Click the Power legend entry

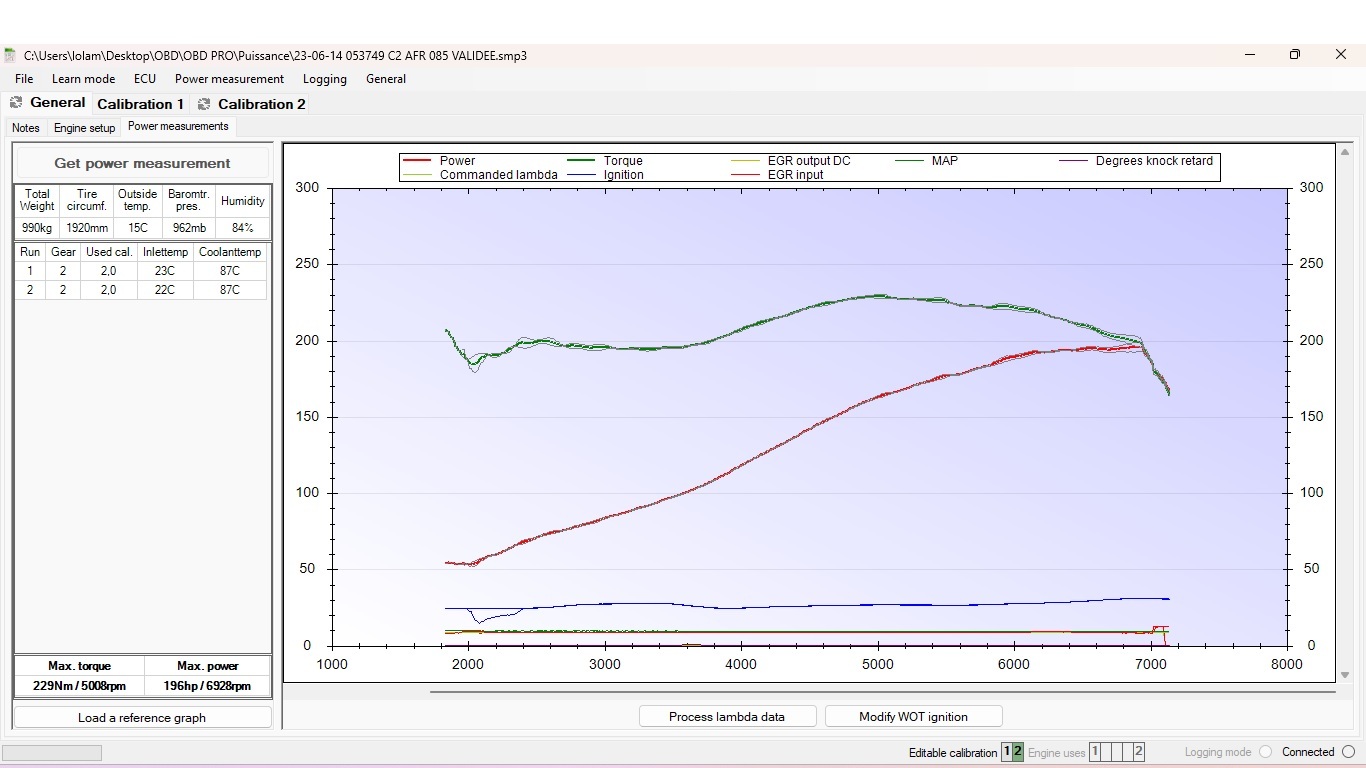pos(438,161)
